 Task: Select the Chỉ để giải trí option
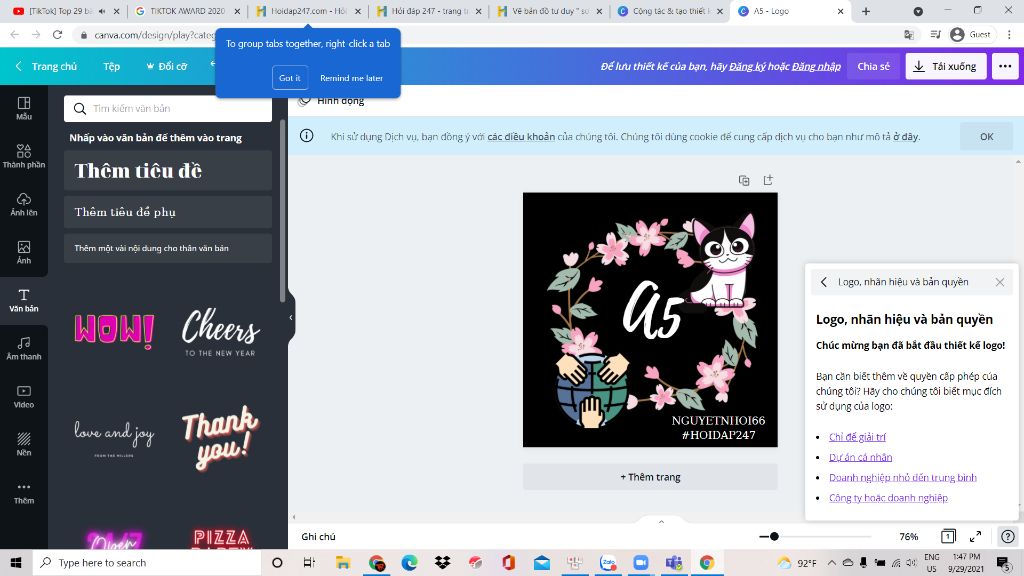click(857, 437)
